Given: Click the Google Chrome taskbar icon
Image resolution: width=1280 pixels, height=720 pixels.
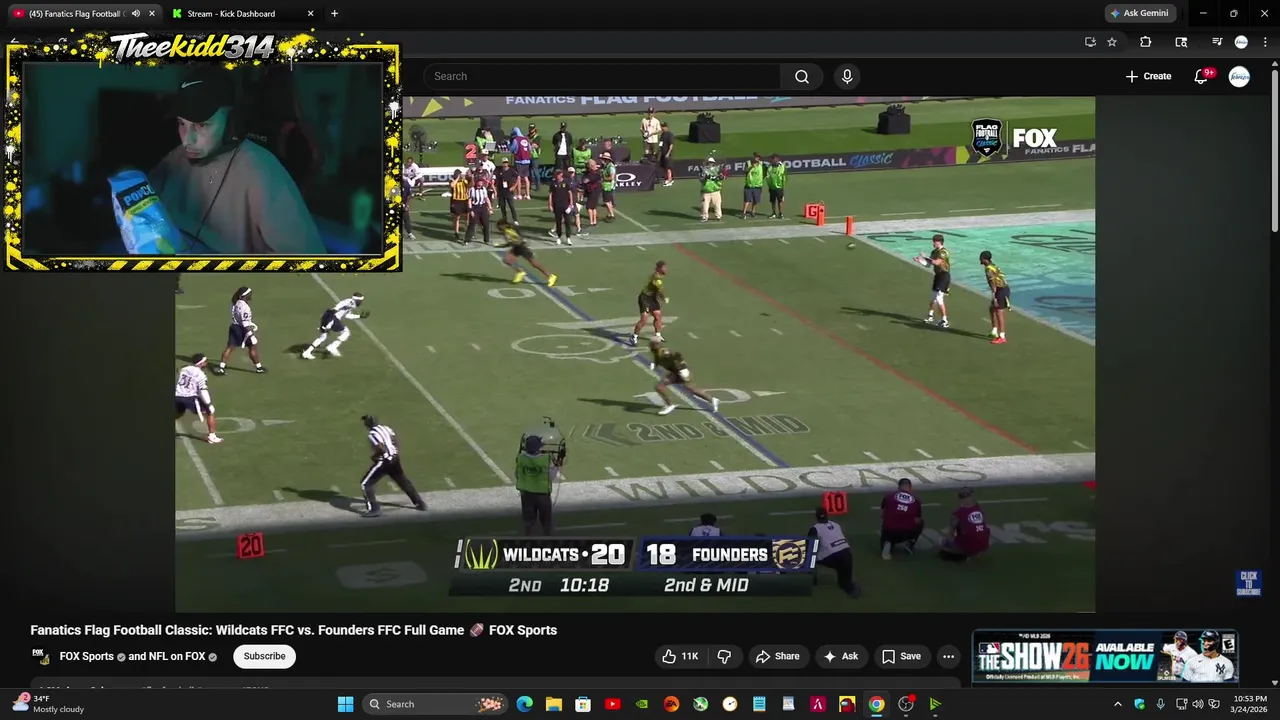Looking at the screenshot, I should click(876, 704).
